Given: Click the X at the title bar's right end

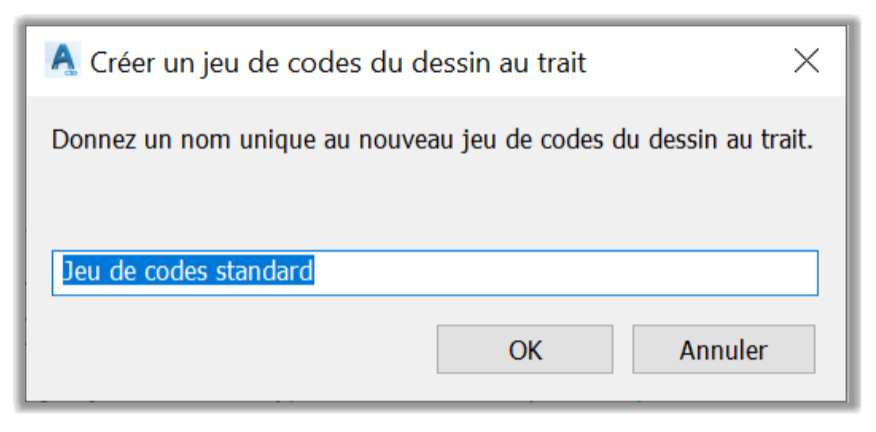Looking at the screenshot, I should 806,61.
